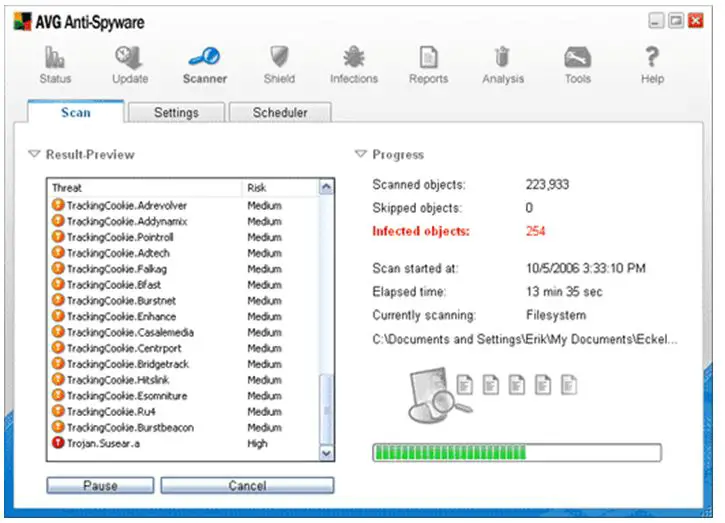Collapse the Result-Preview section

click(x=35, y=154)
